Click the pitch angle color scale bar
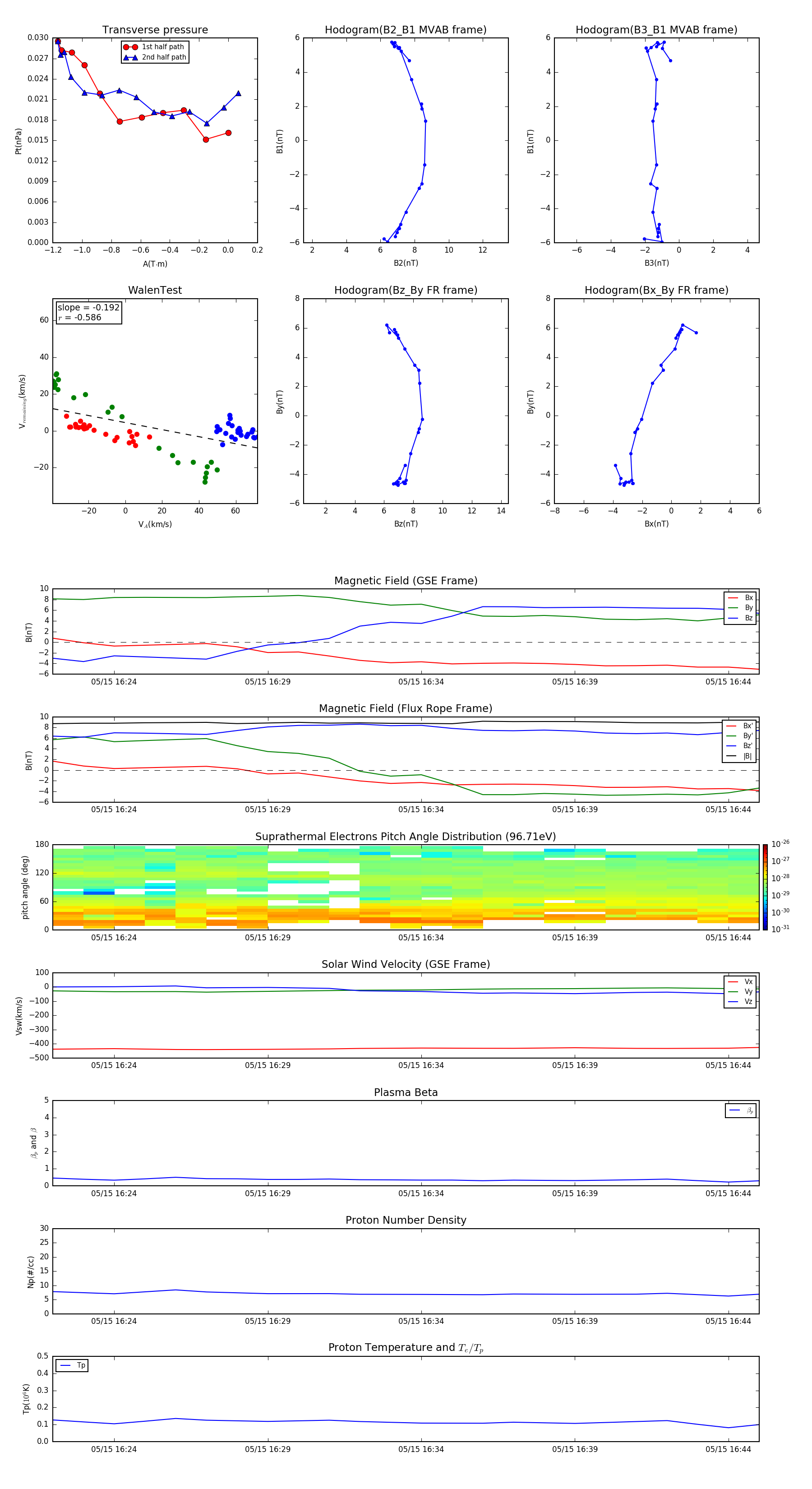 pos(765,887)
